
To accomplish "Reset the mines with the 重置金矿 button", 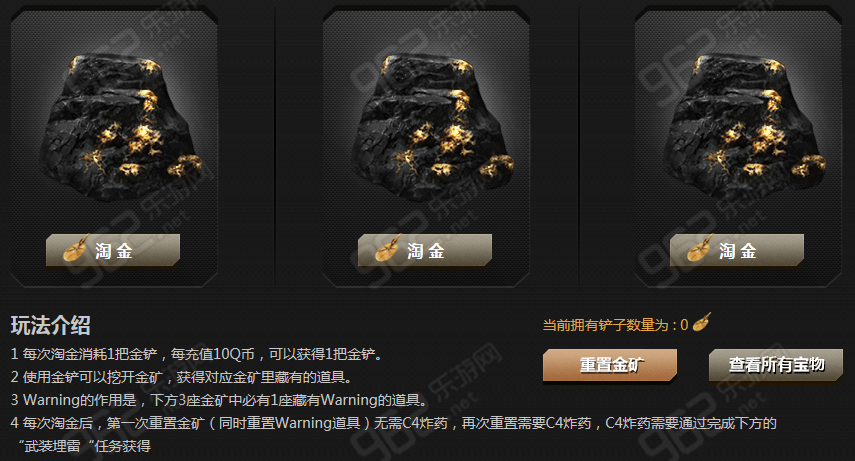I will point(610,365).
